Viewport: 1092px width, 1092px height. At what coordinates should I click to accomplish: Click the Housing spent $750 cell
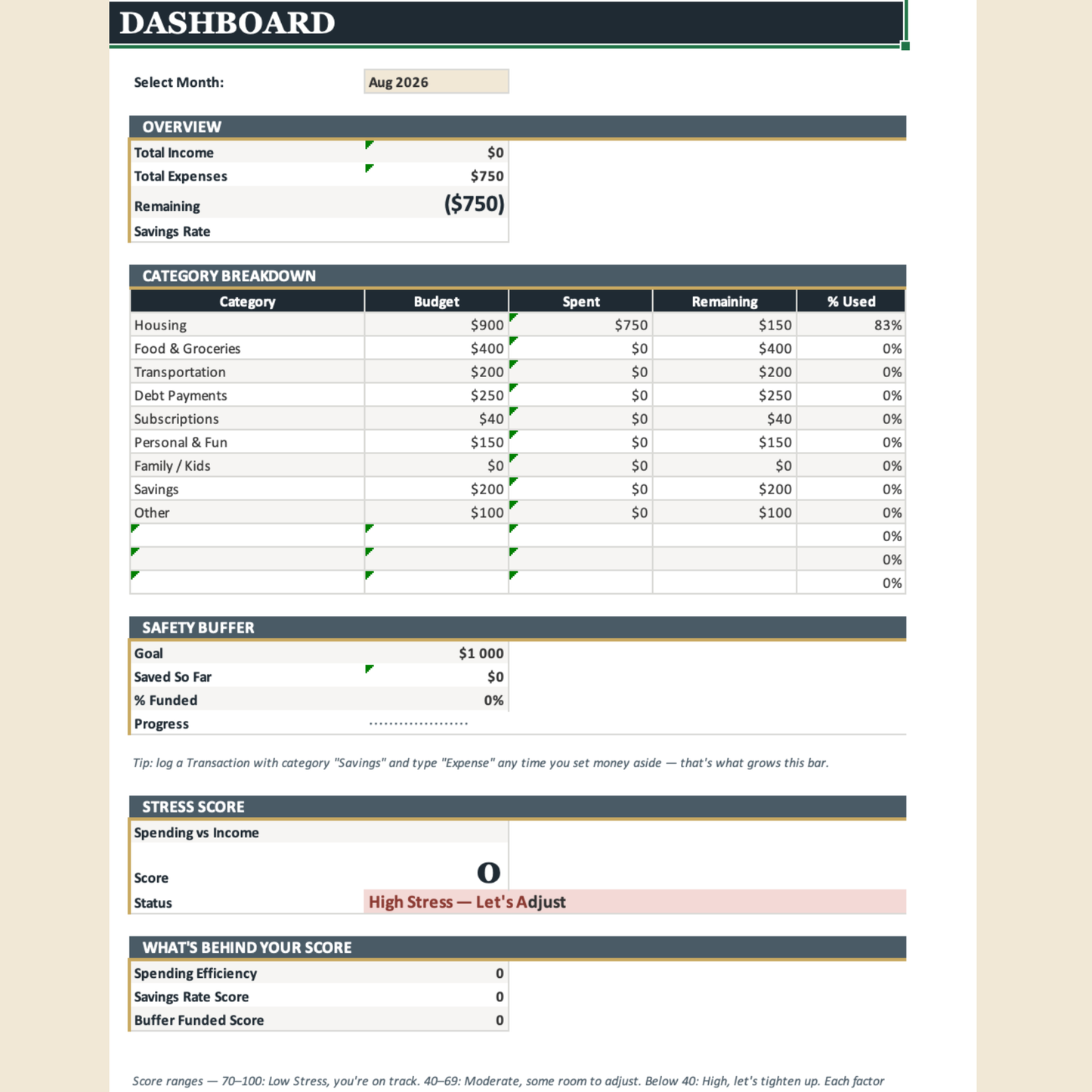pos(580,325)
